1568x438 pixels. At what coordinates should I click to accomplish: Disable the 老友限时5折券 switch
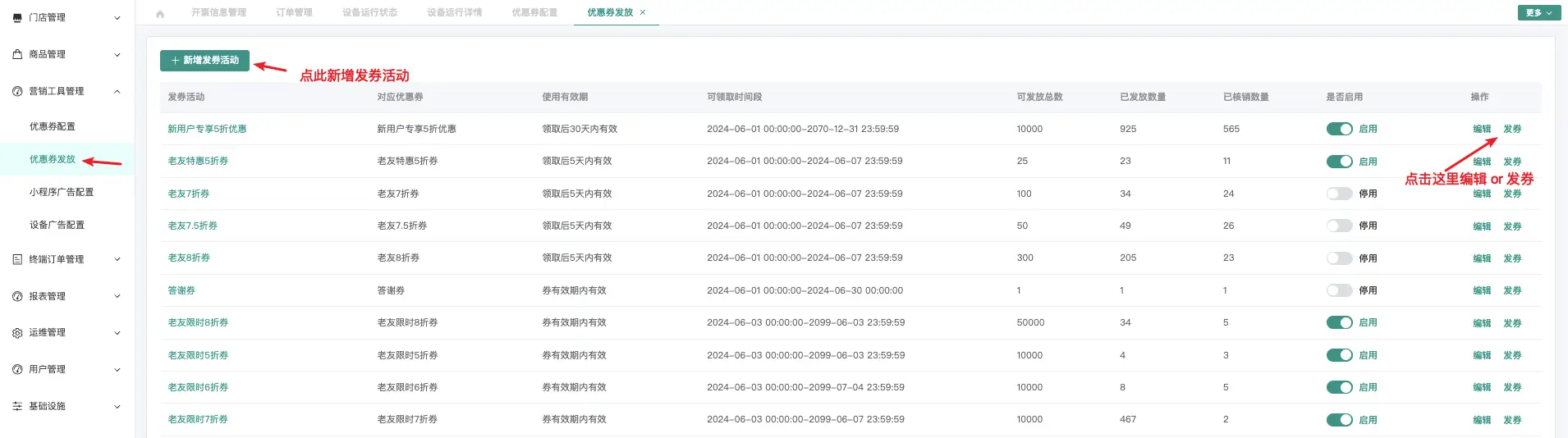(x=1339, y=355)
